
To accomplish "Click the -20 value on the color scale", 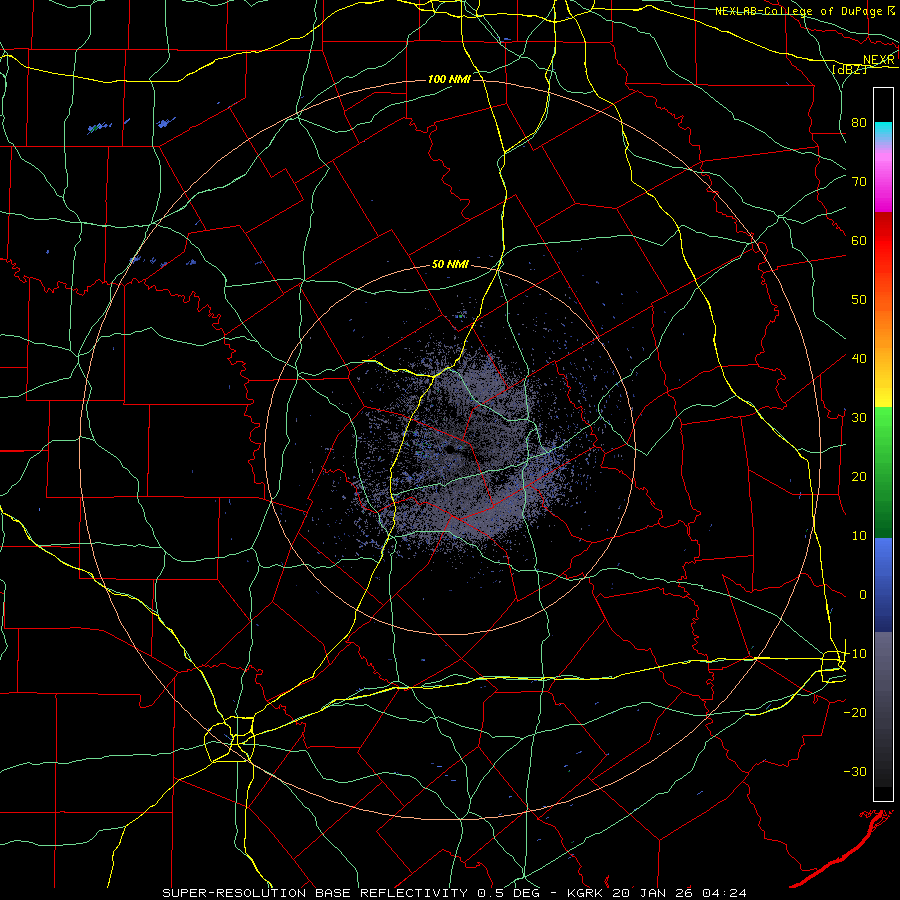I will (x=855, y=713).
